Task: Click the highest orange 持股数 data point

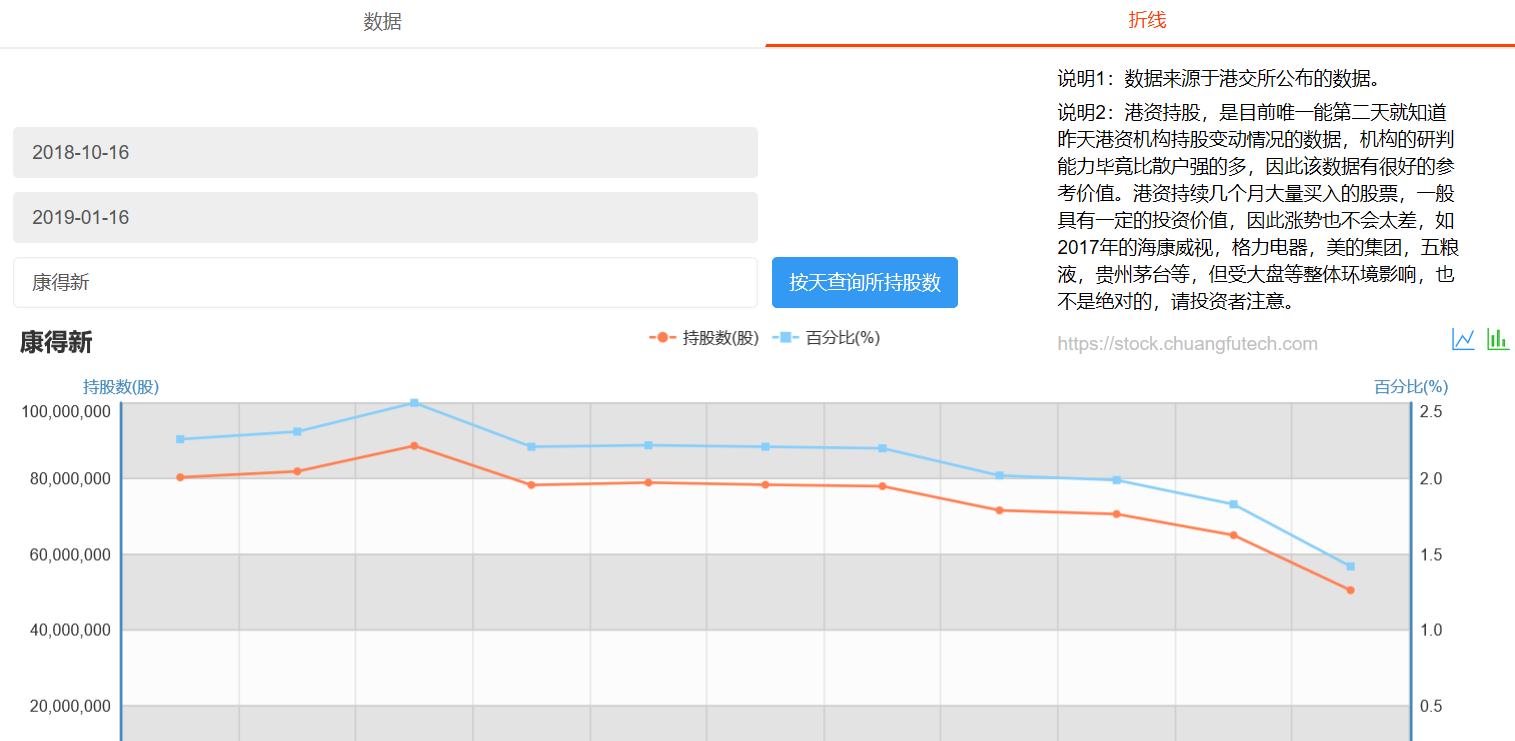Action: coord(414,446)
